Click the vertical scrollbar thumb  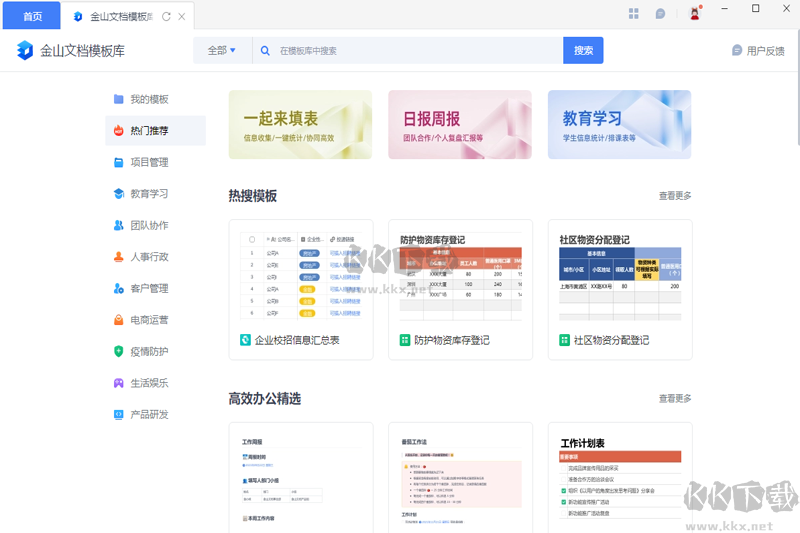click(x=797, y=88)
